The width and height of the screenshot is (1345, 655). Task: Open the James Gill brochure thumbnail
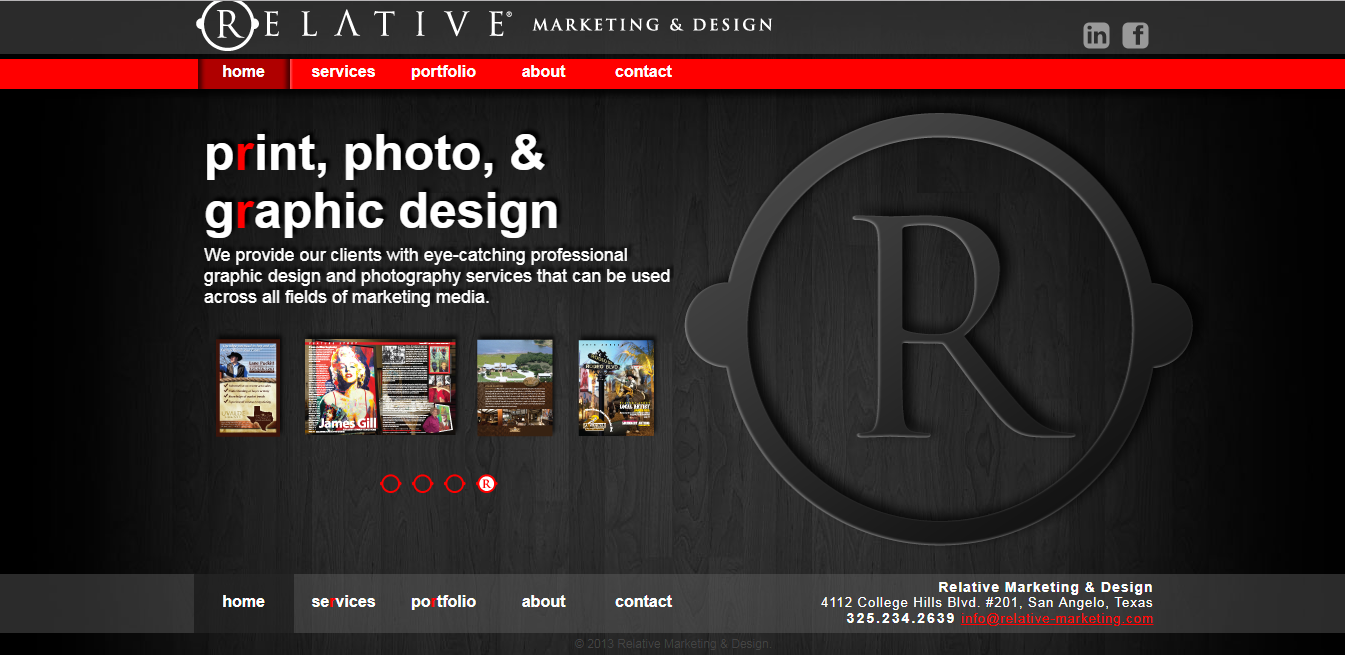(380, 386)
